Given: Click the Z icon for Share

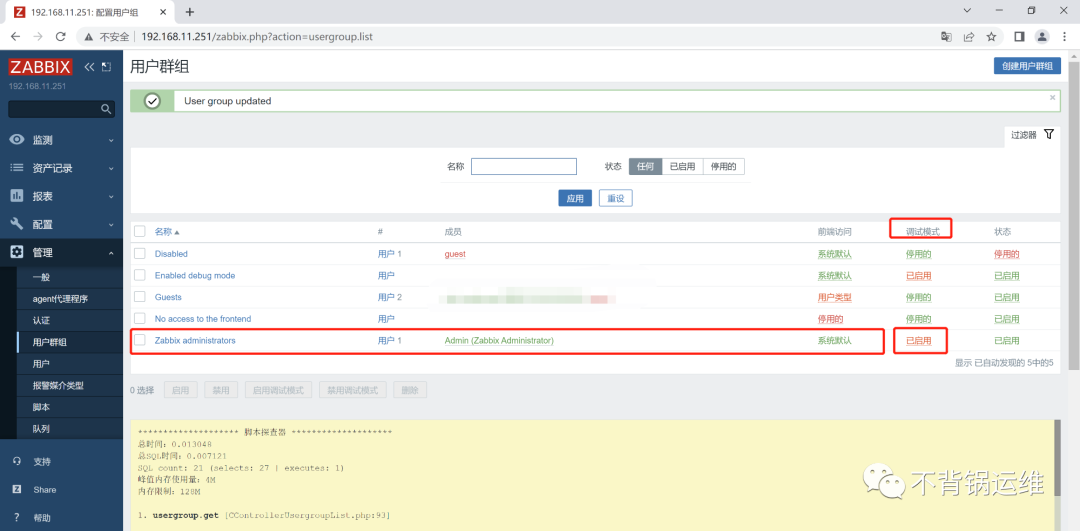Looking at the screenshot, I should tap(17, 490).
